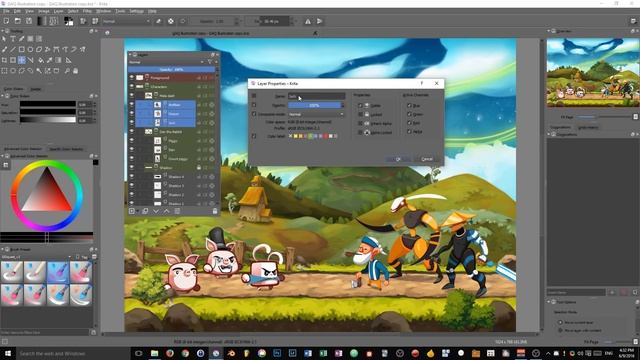Open the Settings menu
Viewport: 640px width, 360px height.
136,11
